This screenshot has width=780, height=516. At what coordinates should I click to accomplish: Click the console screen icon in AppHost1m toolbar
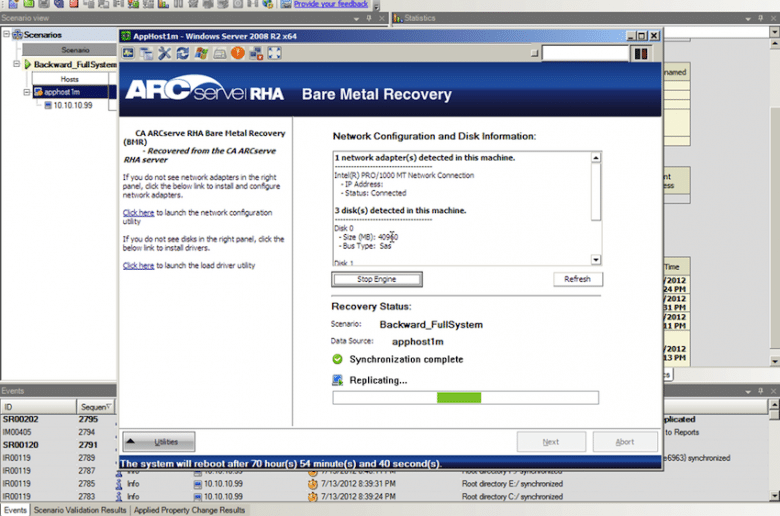tap(128, 53)
